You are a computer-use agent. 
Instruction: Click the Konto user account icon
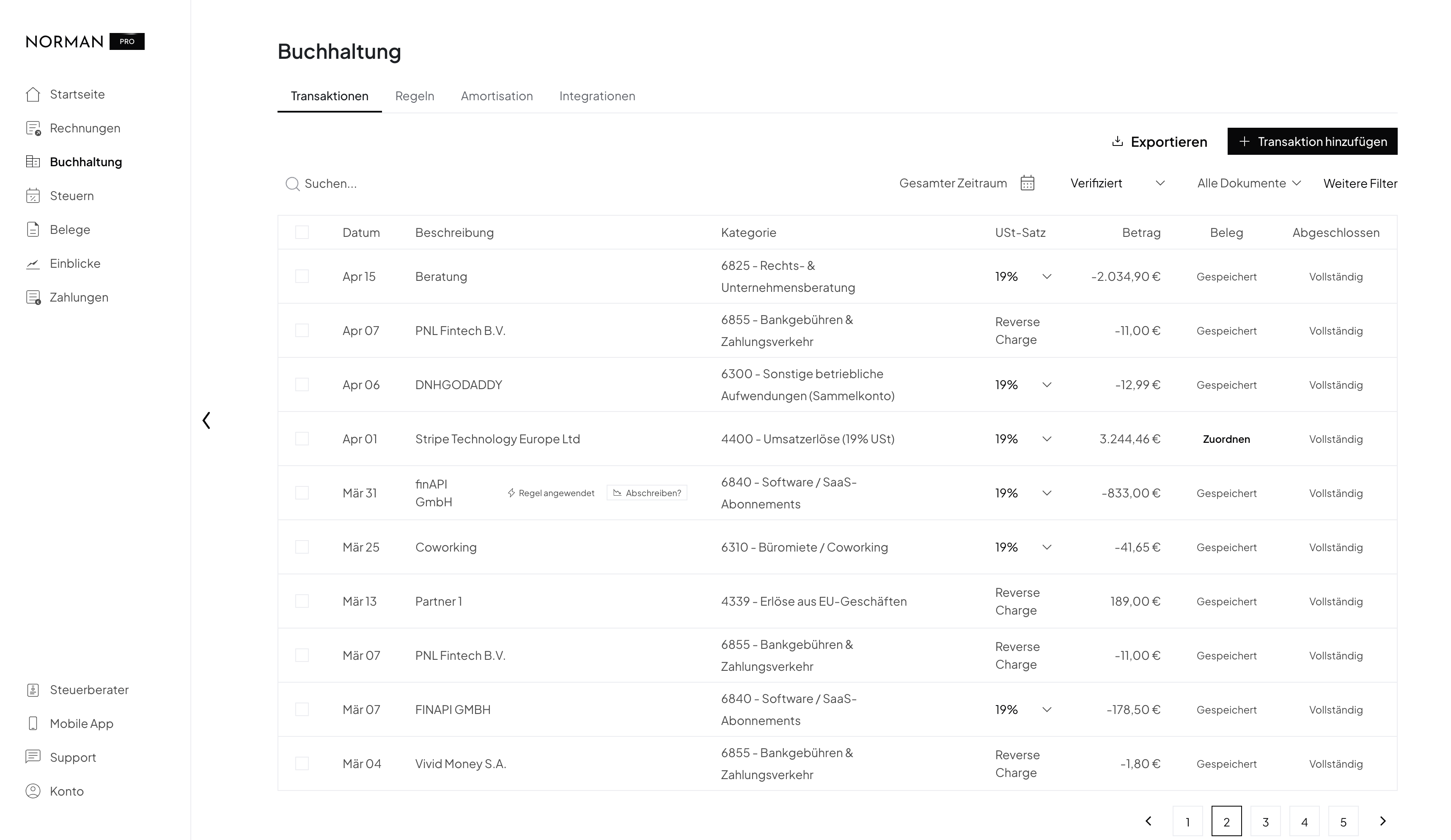point(33,791)
